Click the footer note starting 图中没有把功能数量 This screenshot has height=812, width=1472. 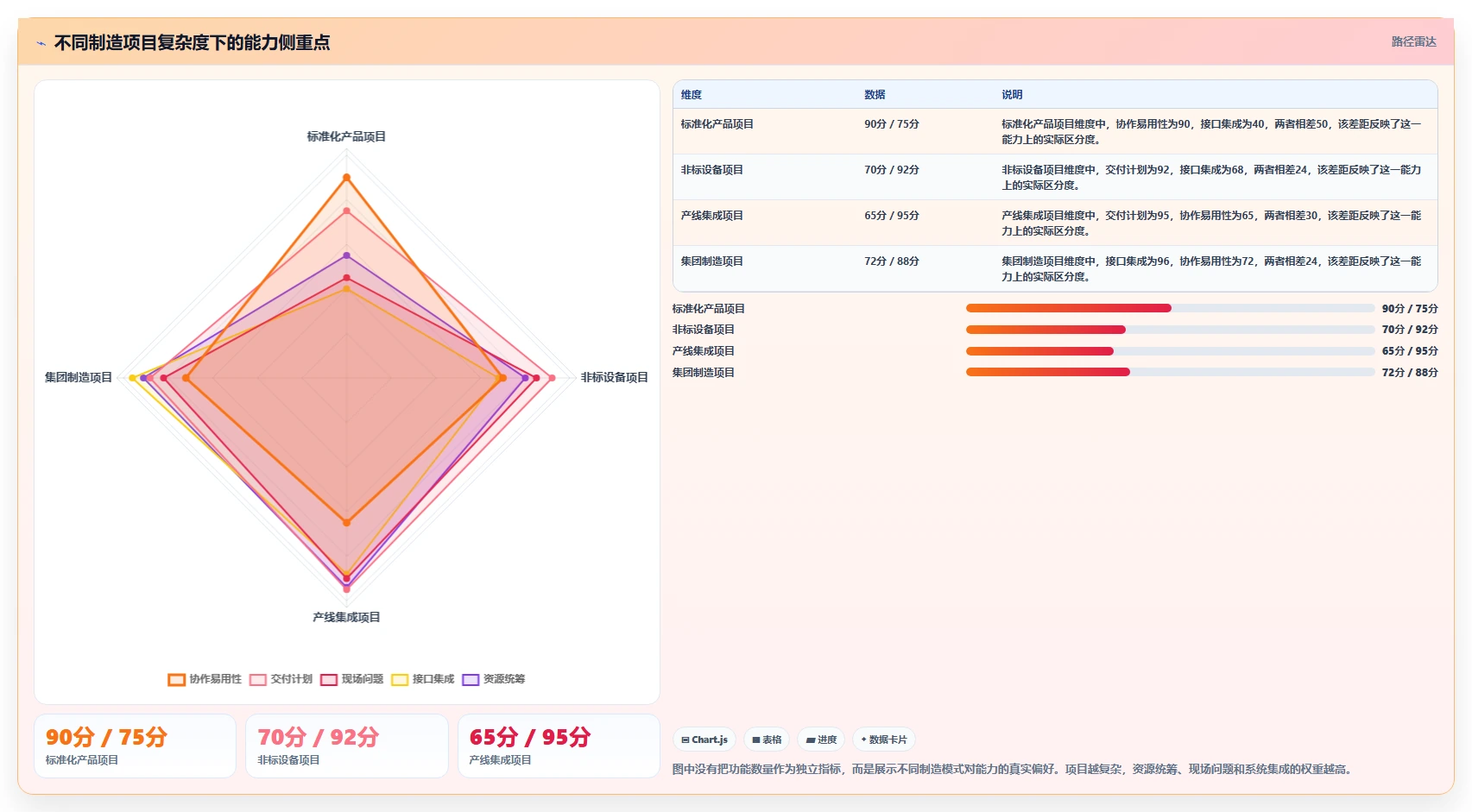pyautogui.click(x=1012, y=769)
